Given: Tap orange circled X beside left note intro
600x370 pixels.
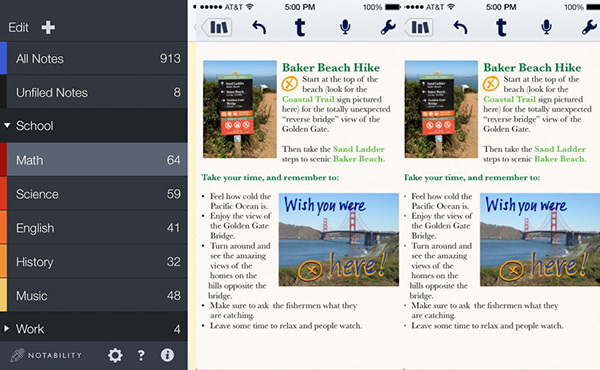Looking at the screenshot, I should (290, 83).
